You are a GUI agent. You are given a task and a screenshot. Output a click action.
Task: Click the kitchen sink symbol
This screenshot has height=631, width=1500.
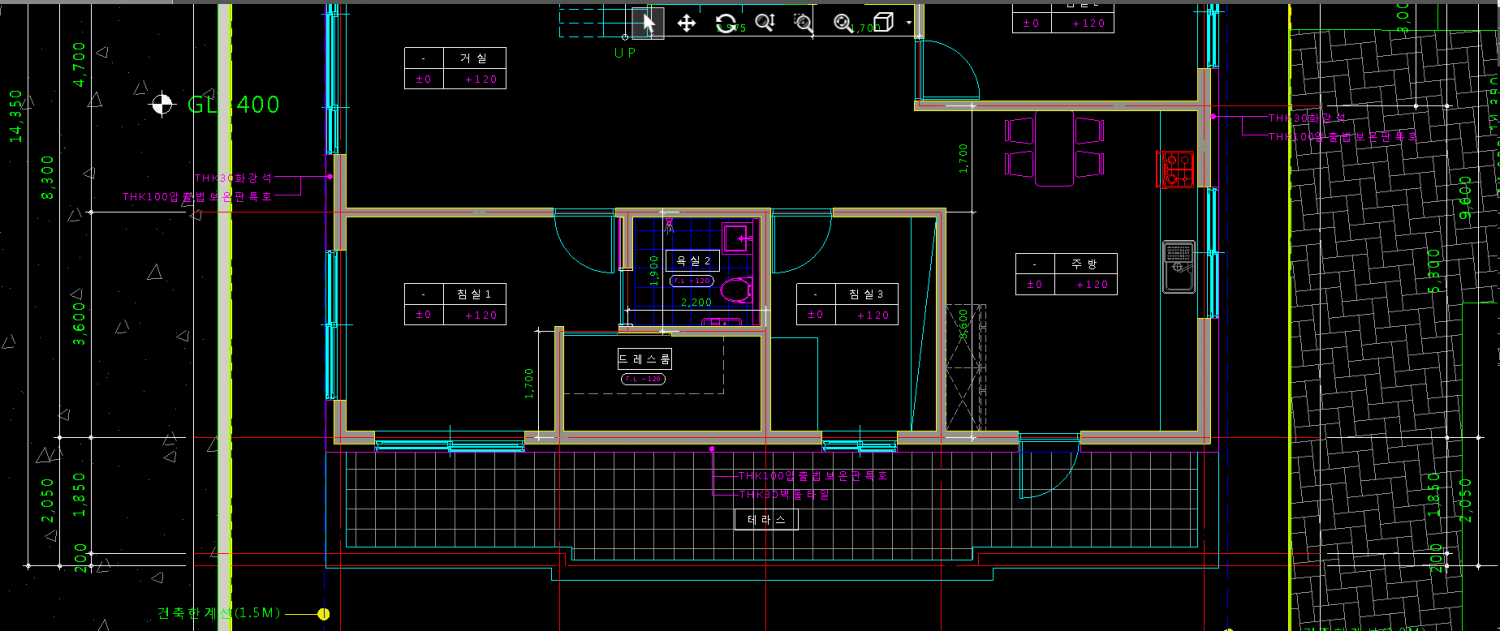1179,266
